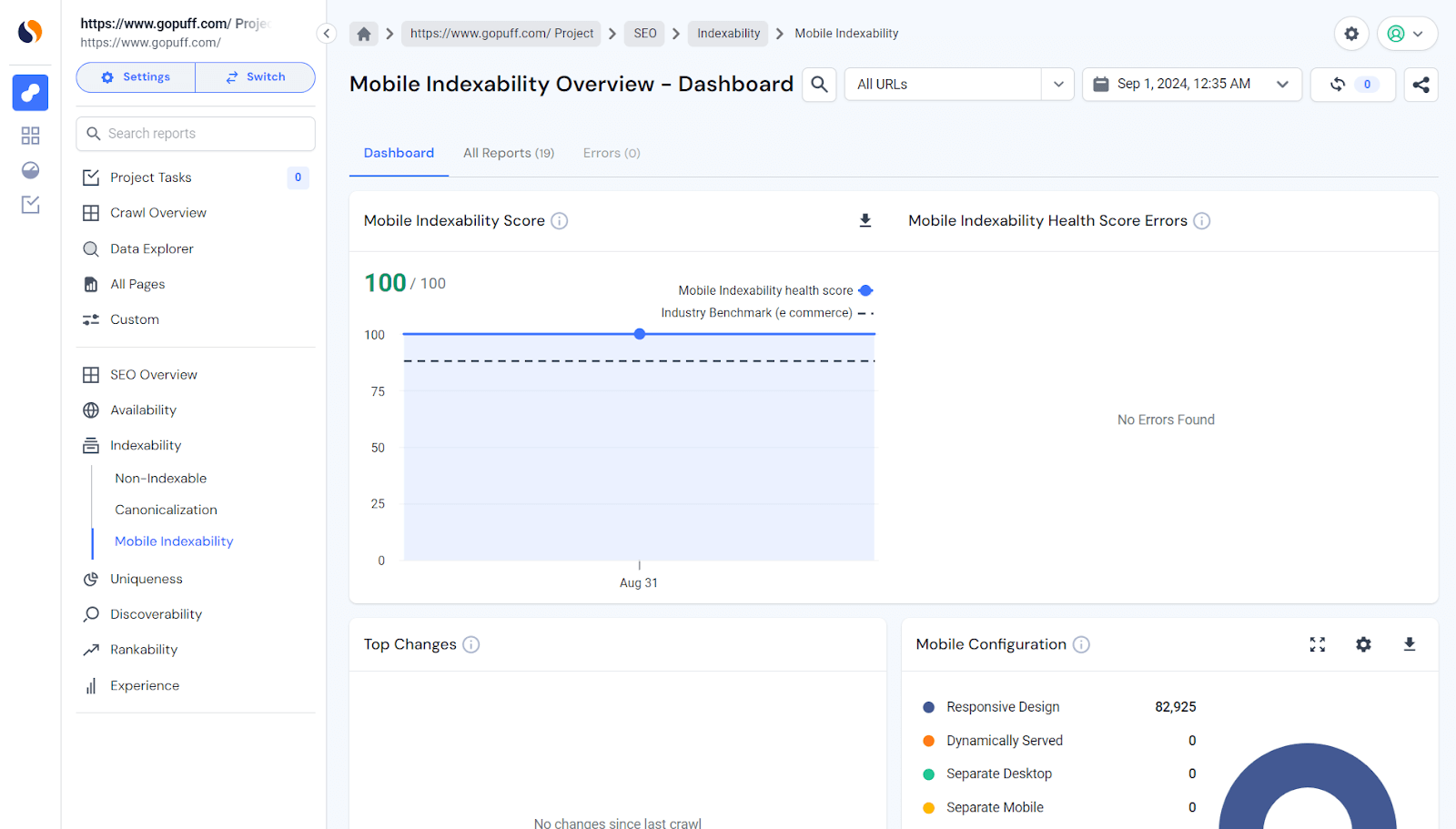Click the Mobile Indexability health score legend marker
This screenshot has height=829, width=1456.
[864, 290]
